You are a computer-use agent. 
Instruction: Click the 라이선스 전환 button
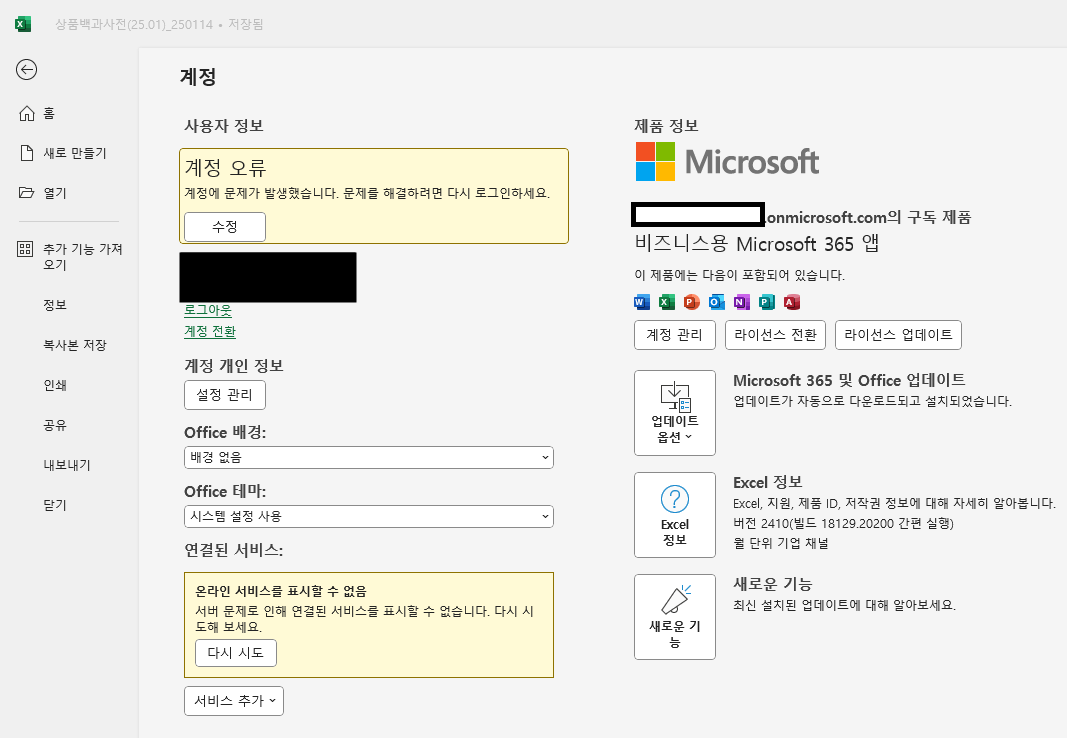pos(775,335)
